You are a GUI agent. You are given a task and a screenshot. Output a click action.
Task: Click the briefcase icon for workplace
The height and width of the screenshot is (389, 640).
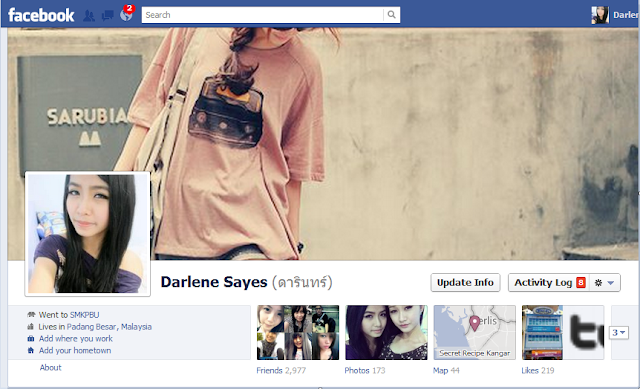tap(31, 338)
